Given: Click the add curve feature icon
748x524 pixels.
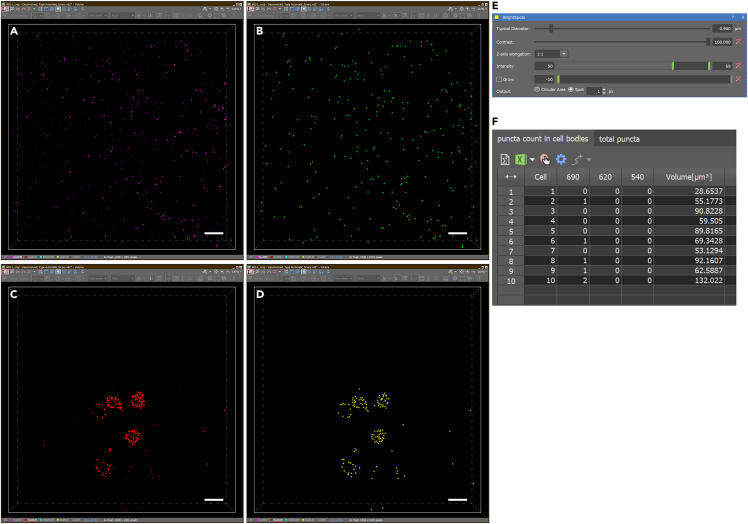Looking at the screenshot, I should point(578,159).
